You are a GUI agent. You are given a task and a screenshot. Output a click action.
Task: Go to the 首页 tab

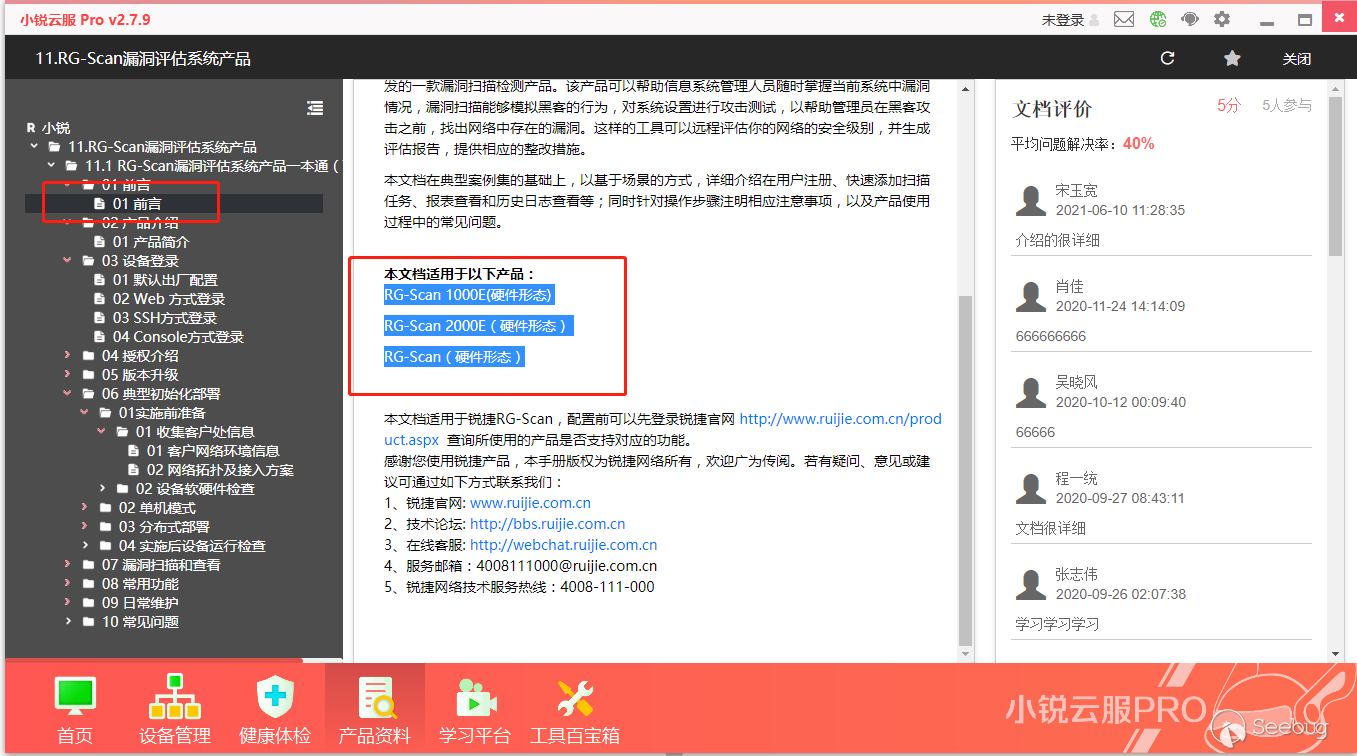pyautogui.click(x=75, y=710)
